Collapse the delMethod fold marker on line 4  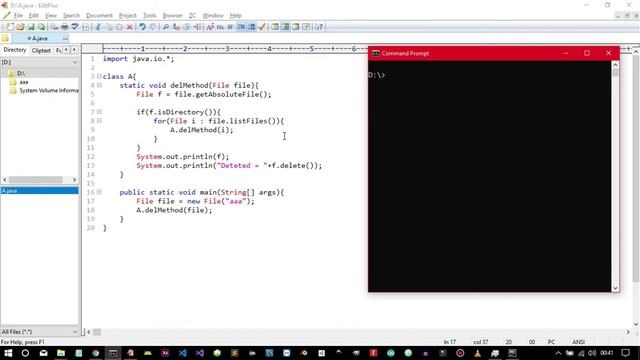coord(99,85)
